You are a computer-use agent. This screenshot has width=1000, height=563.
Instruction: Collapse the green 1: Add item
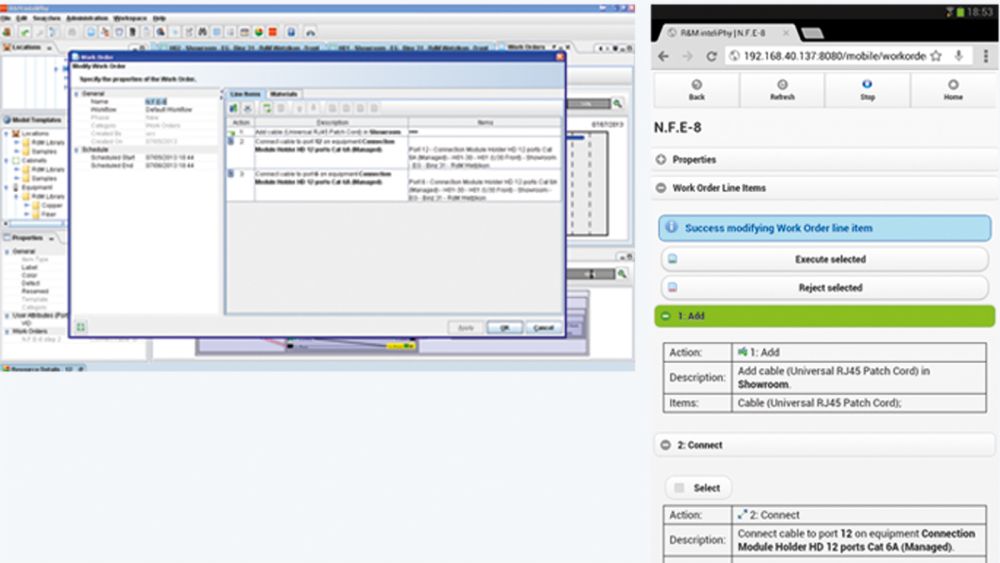click(666, 315)
